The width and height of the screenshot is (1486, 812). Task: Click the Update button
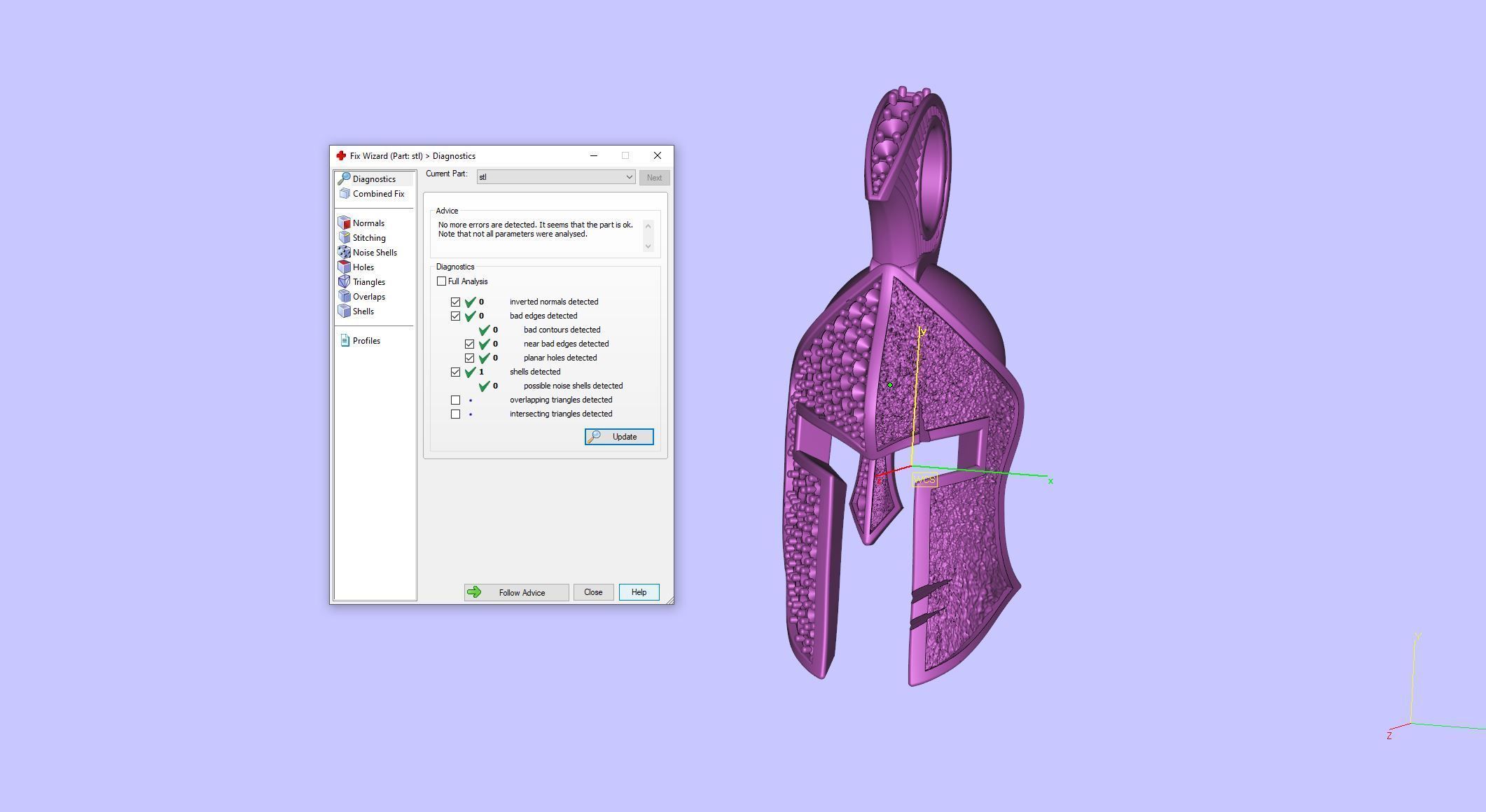pyautogui.click(x=619, y=437)
